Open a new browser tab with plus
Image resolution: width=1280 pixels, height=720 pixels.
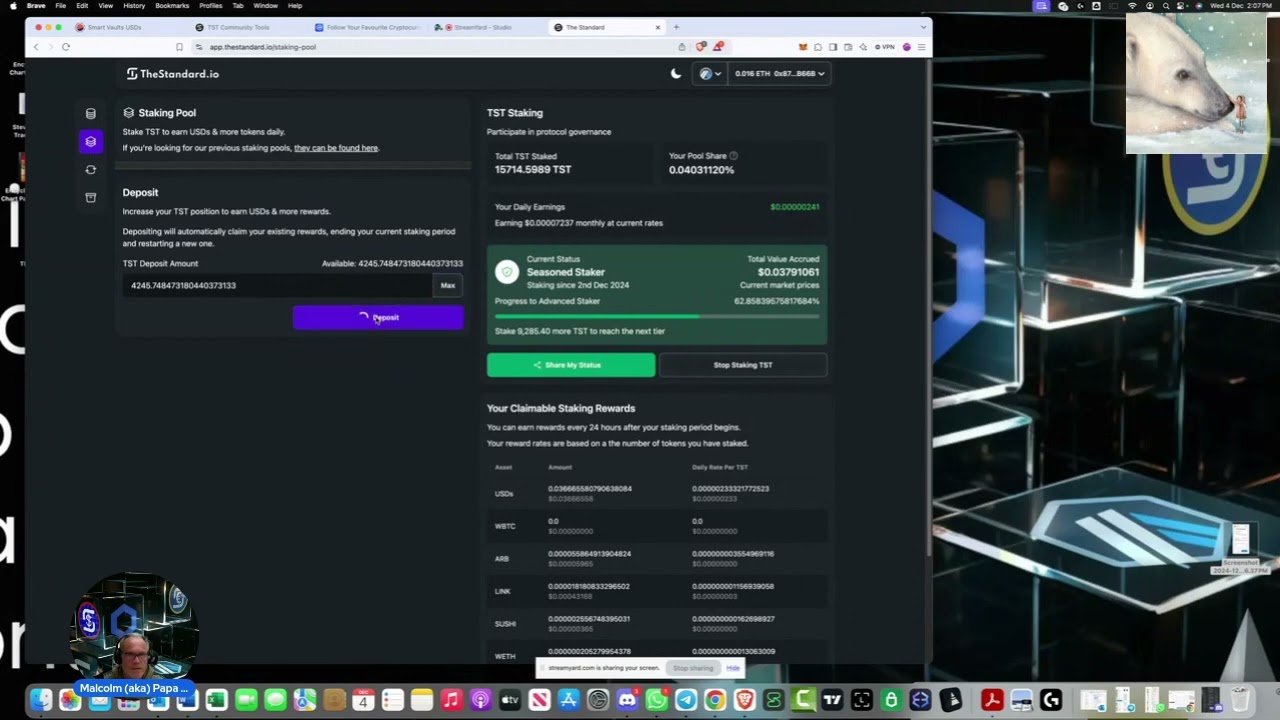(676, 27)
